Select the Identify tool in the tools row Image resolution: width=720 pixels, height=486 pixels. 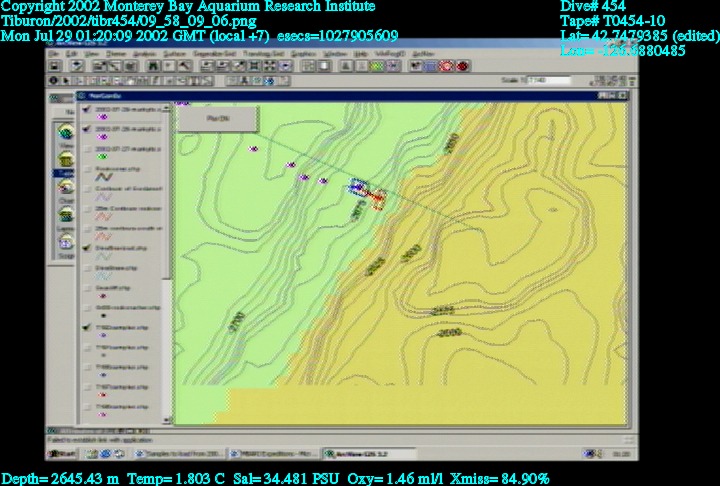coord(53,80)
